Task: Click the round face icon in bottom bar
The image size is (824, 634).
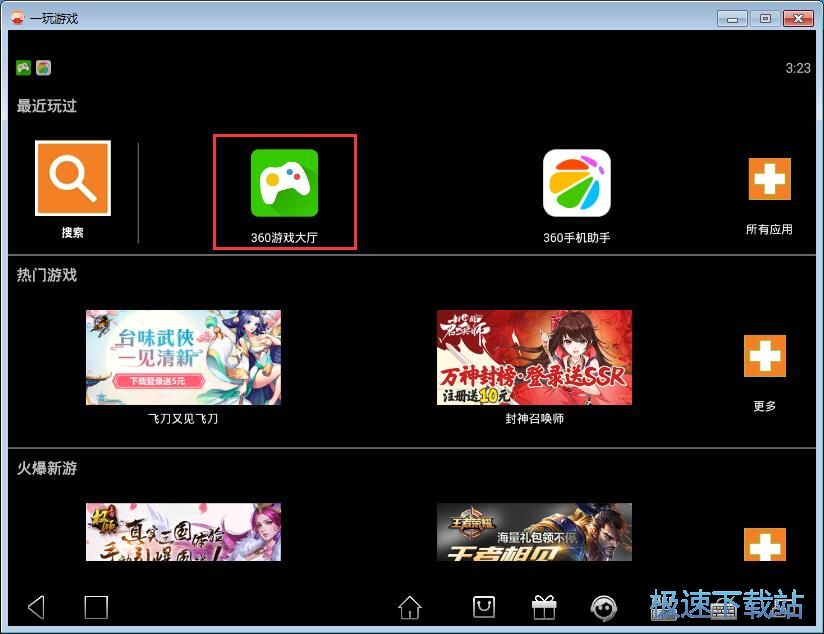Action: 603,608
